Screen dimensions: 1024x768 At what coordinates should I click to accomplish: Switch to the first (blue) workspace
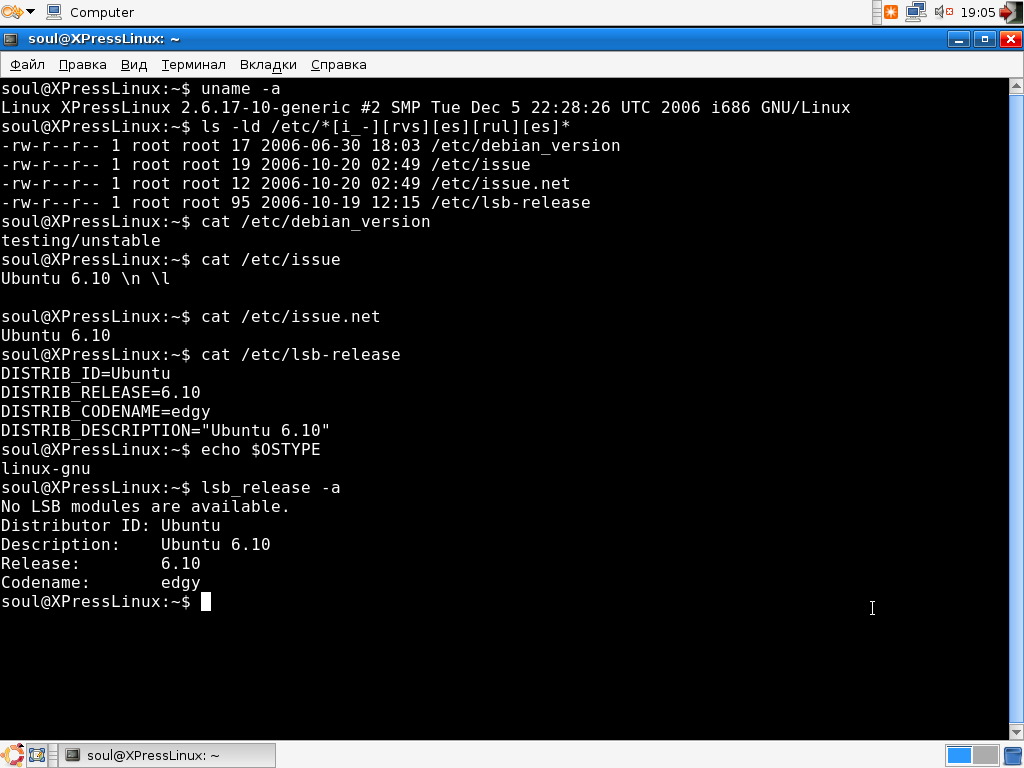pos(959,756)
